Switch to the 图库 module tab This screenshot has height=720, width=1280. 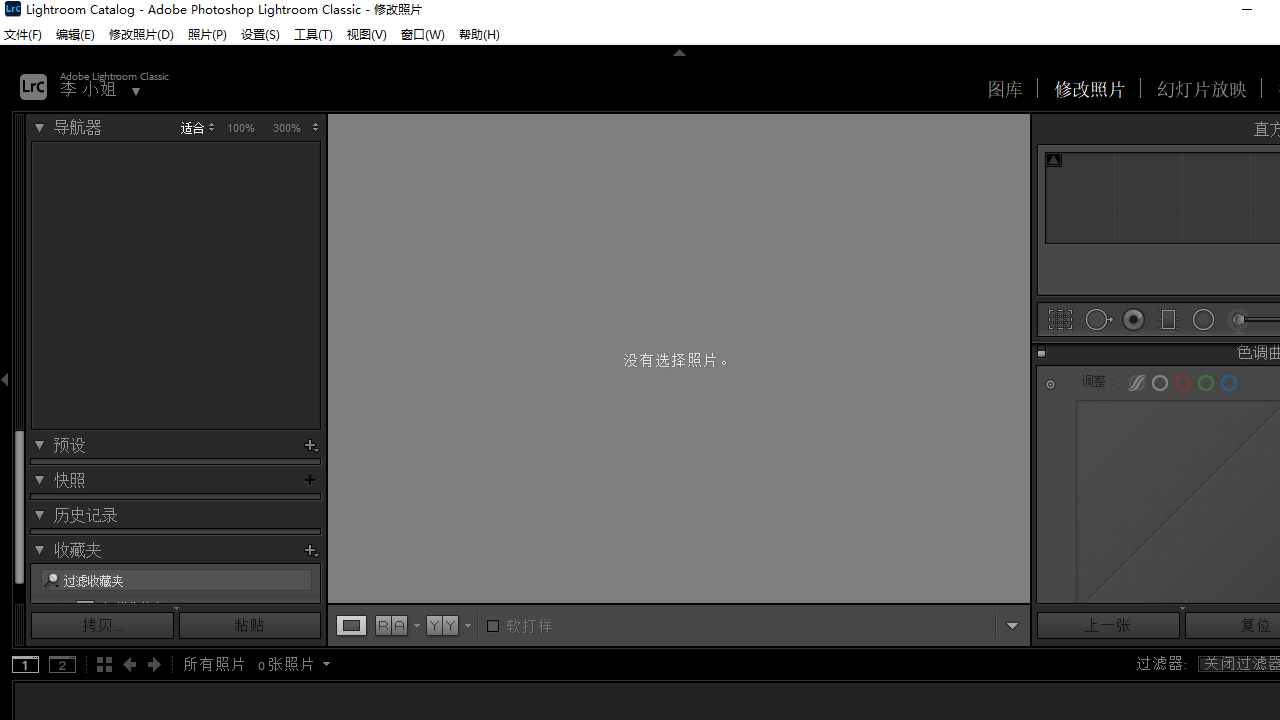pos(1004,88)
